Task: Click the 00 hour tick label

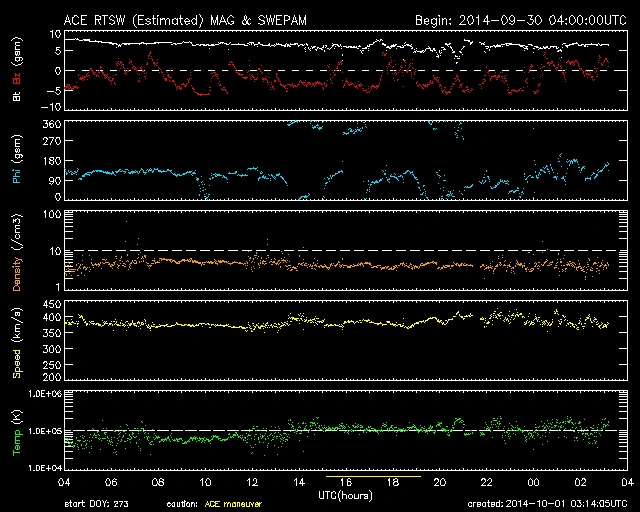Action: (532, 483)
